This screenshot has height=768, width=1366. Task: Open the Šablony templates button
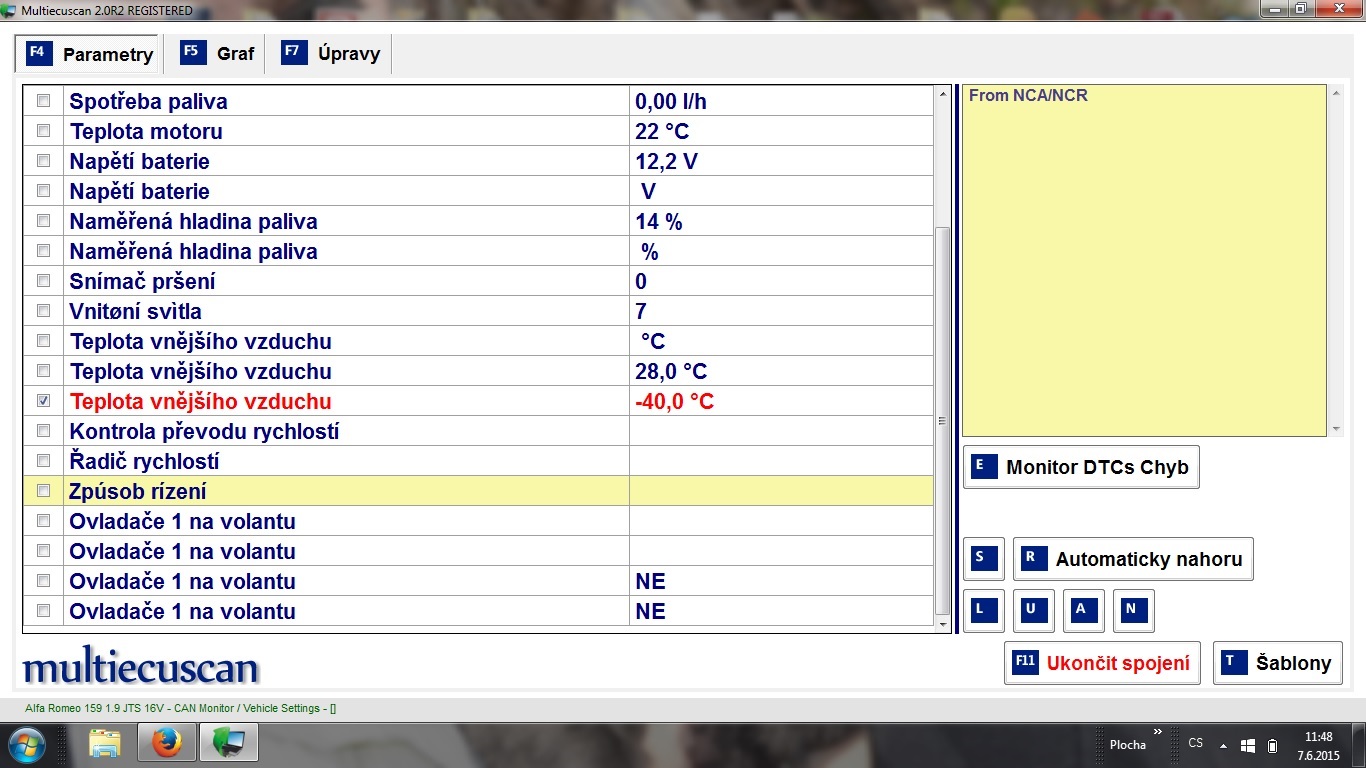point(1277,663)
